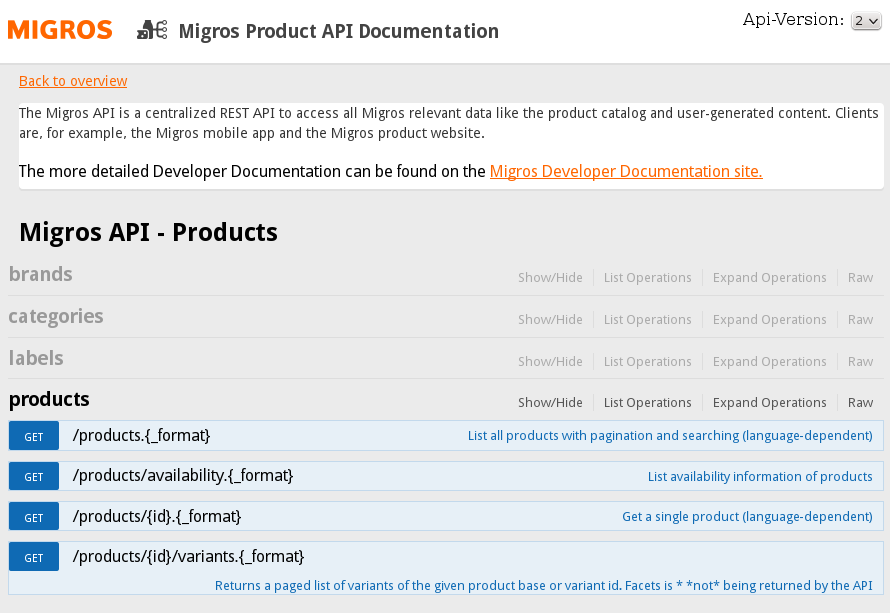Open the /products/{id}.{_format} endpoint path
The height and width of the screenshot is (613, 890).
pos(157,516)
